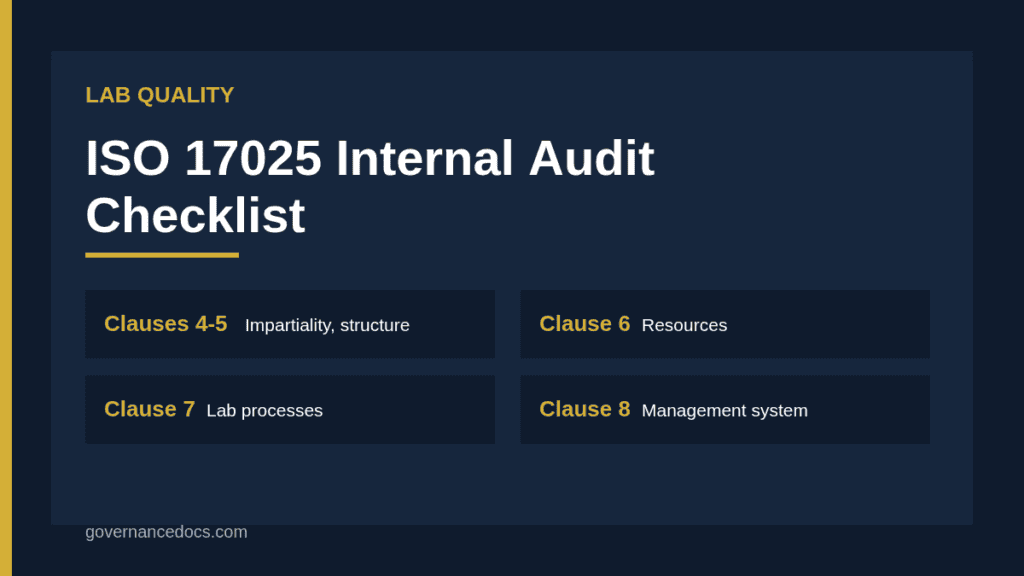Click the Impartiality, structure description
This screenshot has width=1024, height=576.
pos(327,325)
